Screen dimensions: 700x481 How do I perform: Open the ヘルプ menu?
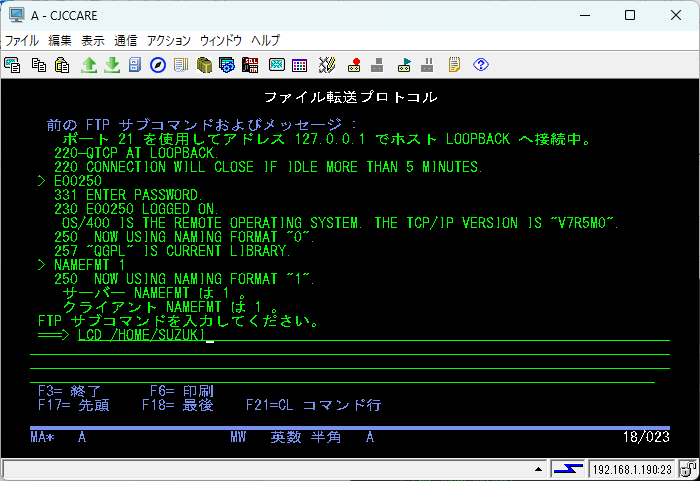[x=265, y=41]
